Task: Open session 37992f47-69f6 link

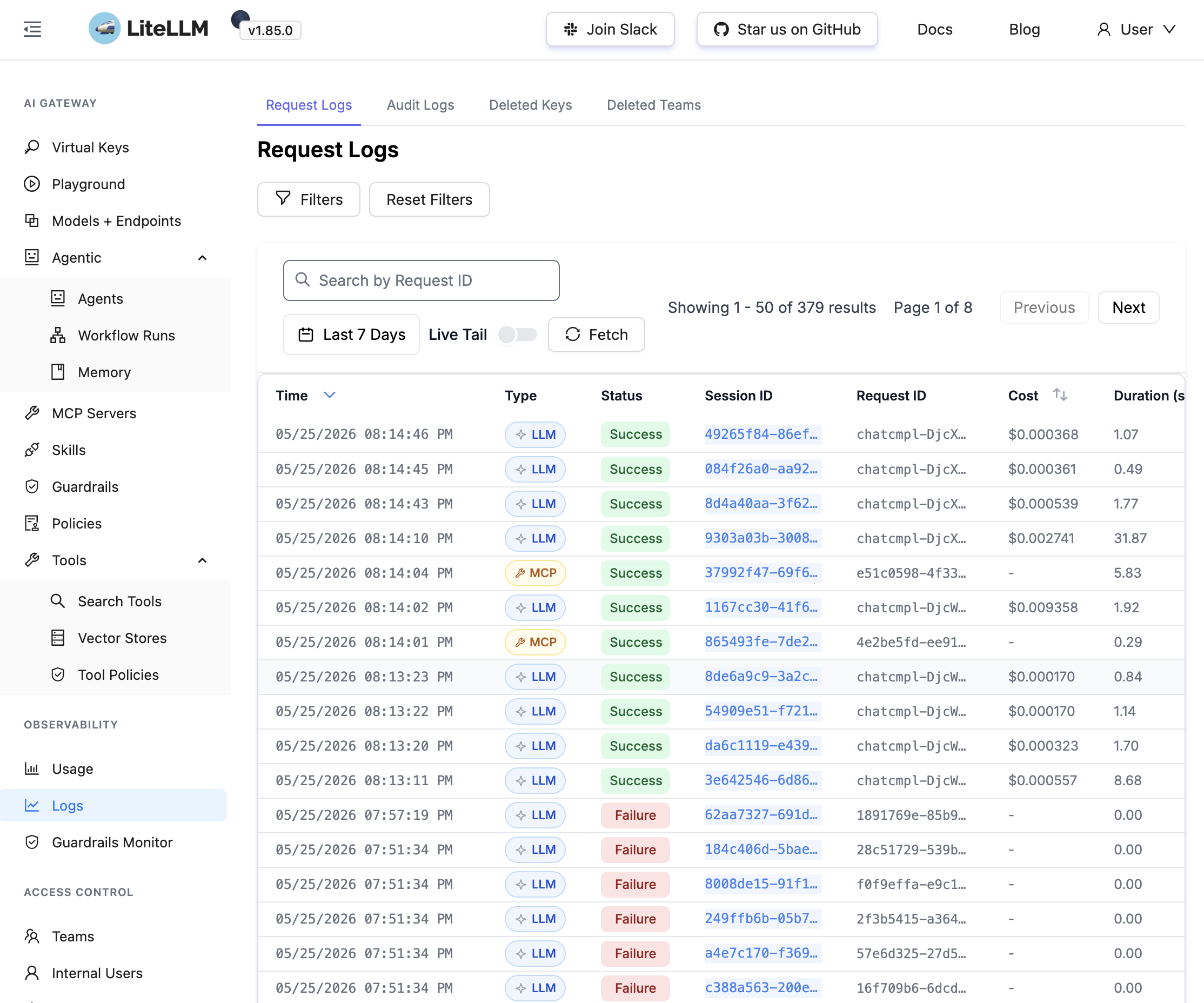Action: tap(761, 572)
